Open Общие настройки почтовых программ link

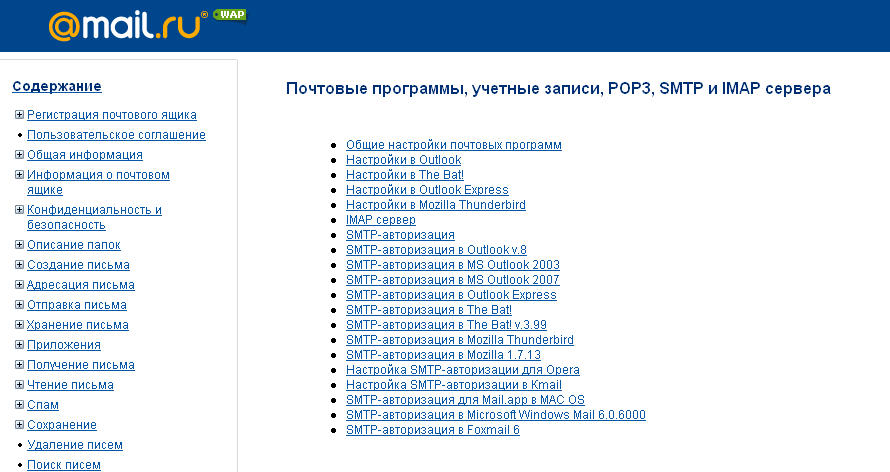[454, 145]
